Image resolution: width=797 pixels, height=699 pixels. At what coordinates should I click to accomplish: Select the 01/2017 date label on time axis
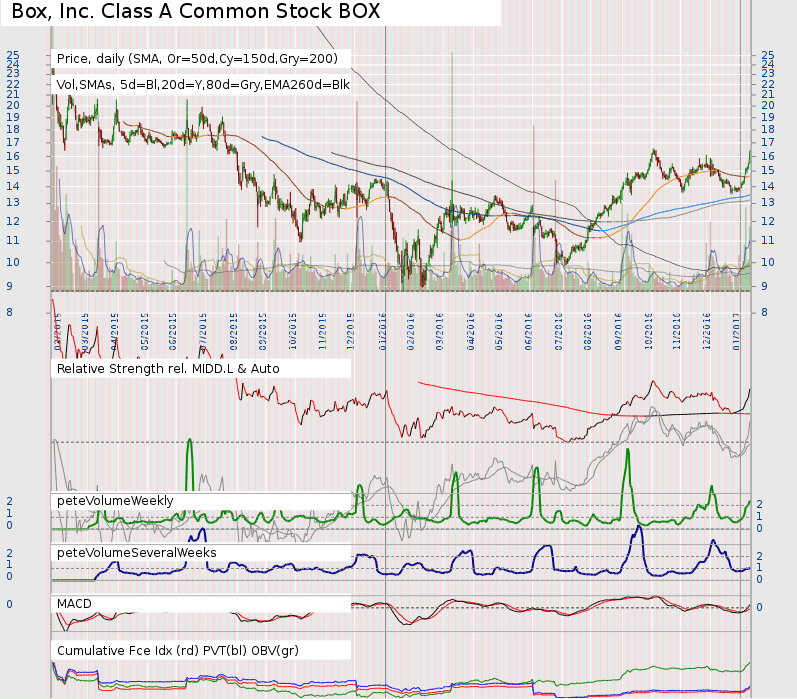coord(737,331)
